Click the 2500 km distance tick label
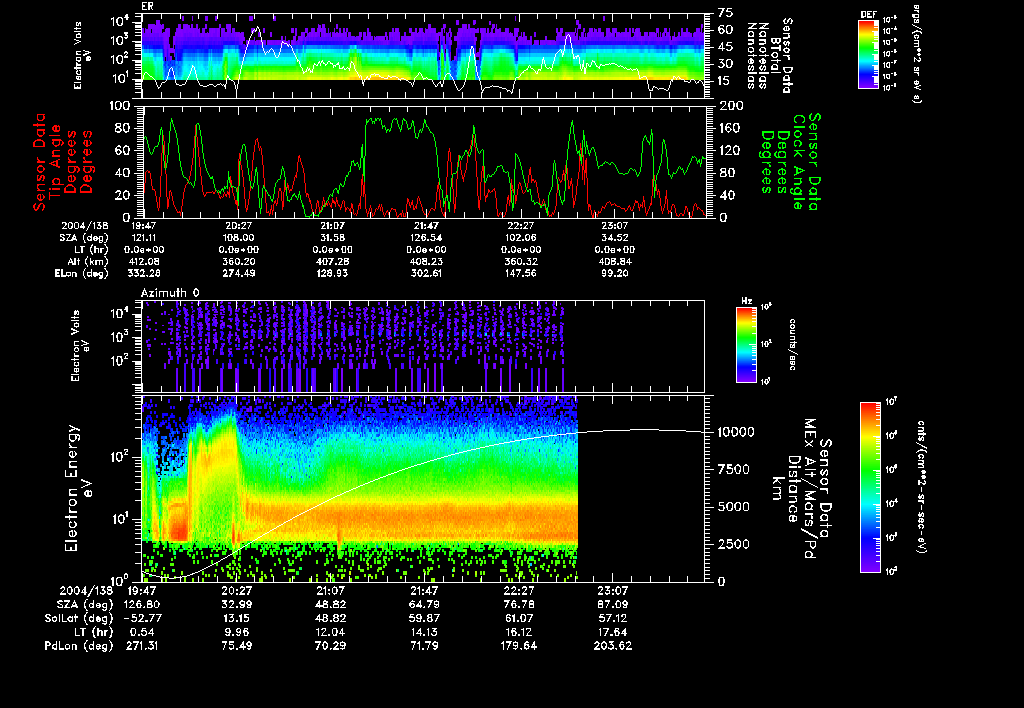The image size is (1024, 708). pos(734,544)
